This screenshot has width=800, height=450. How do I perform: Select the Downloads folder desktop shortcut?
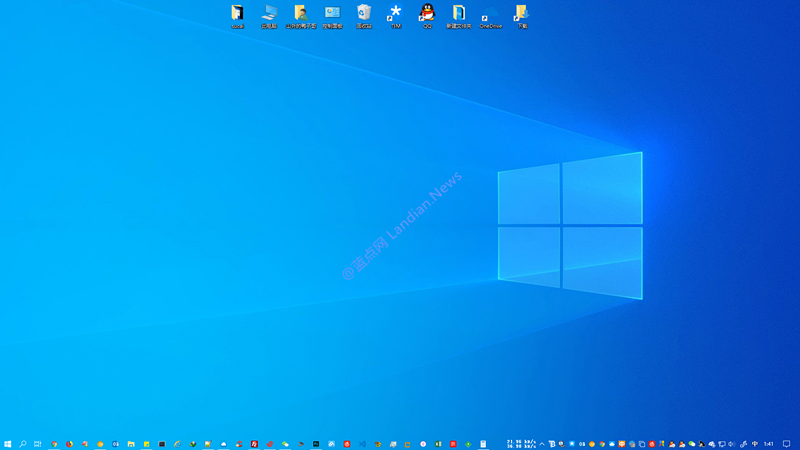(522, 16)
